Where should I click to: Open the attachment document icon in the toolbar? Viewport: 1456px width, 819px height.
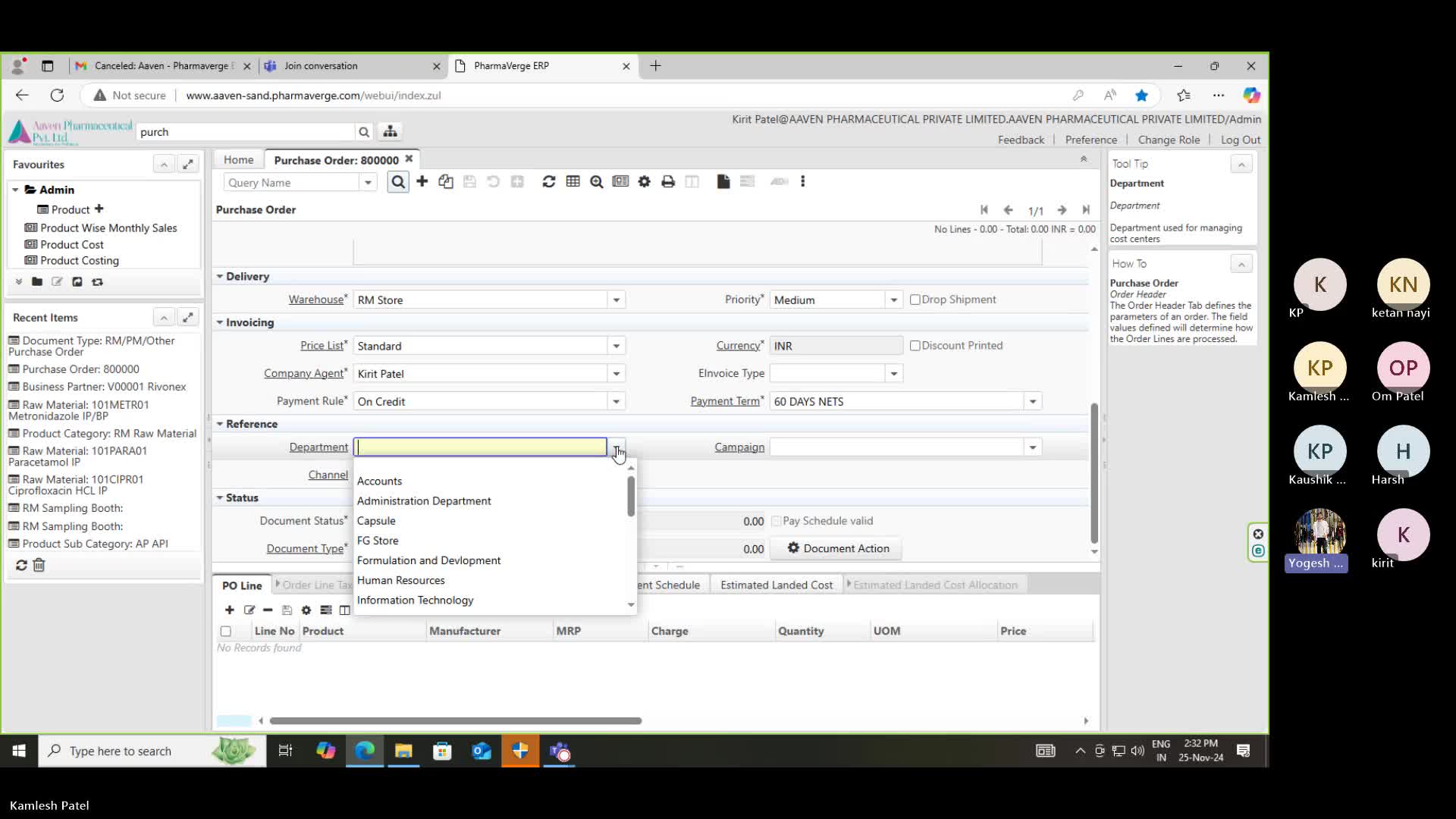[723, 181]
